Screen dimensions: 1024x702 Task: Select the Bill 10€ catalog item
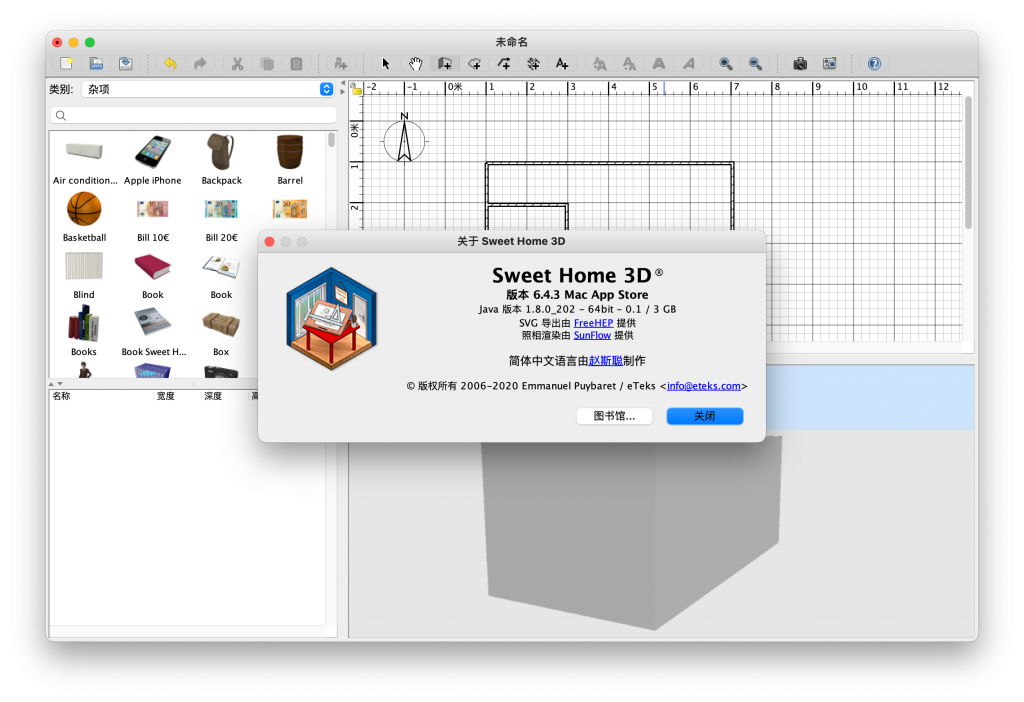click(x=153, y=217)
